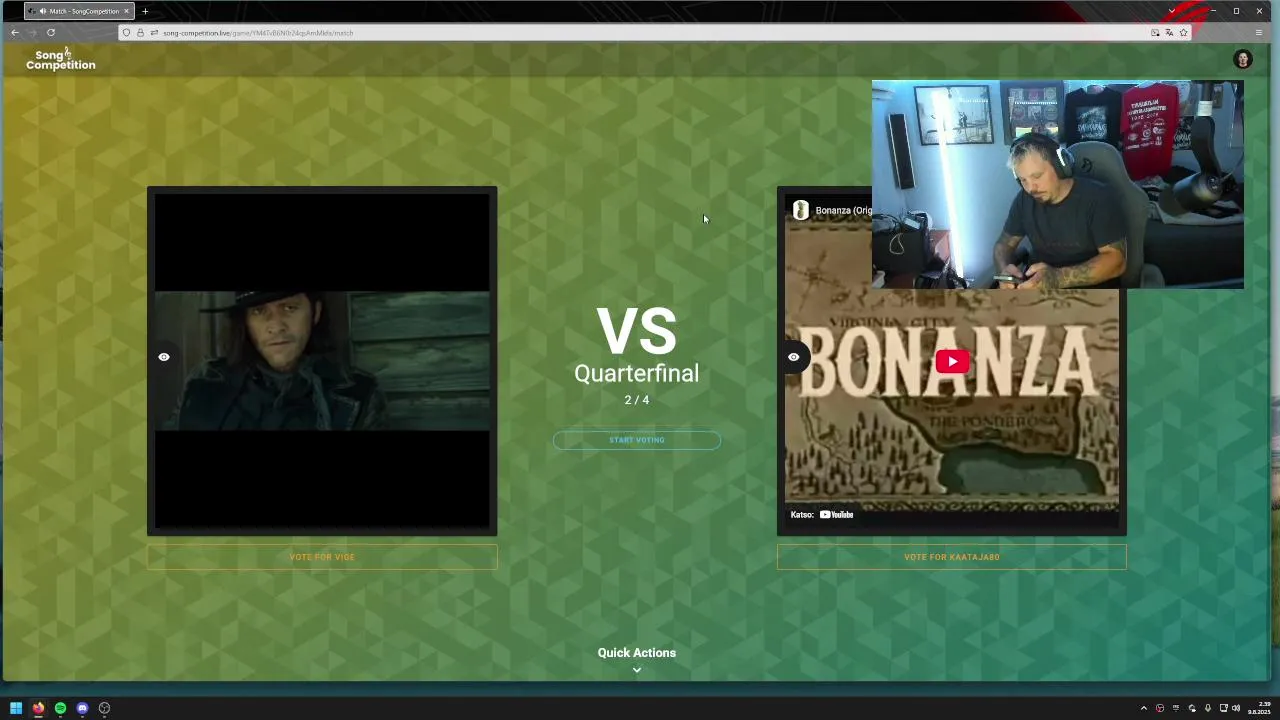The height and width of the screenshot is (720, 1280).
Task: Expand the Quick Actions chevron
Action: (x=636, y=670)
